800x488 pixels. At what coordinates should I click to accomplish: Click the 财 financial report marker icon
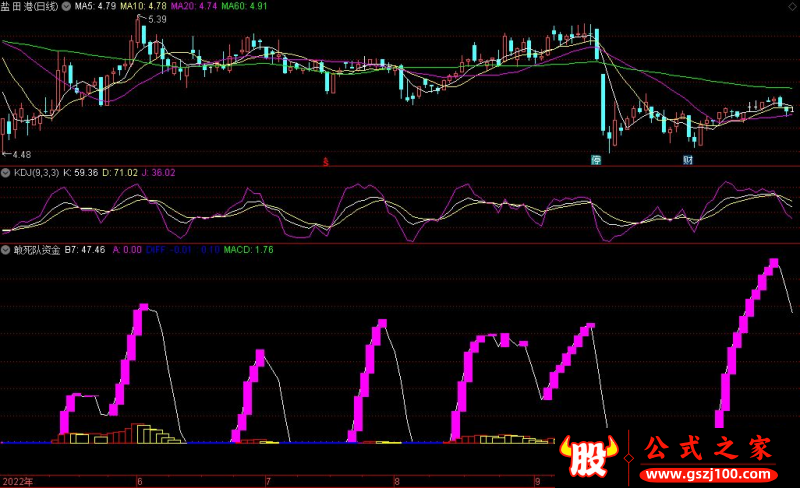coord(688,160)
